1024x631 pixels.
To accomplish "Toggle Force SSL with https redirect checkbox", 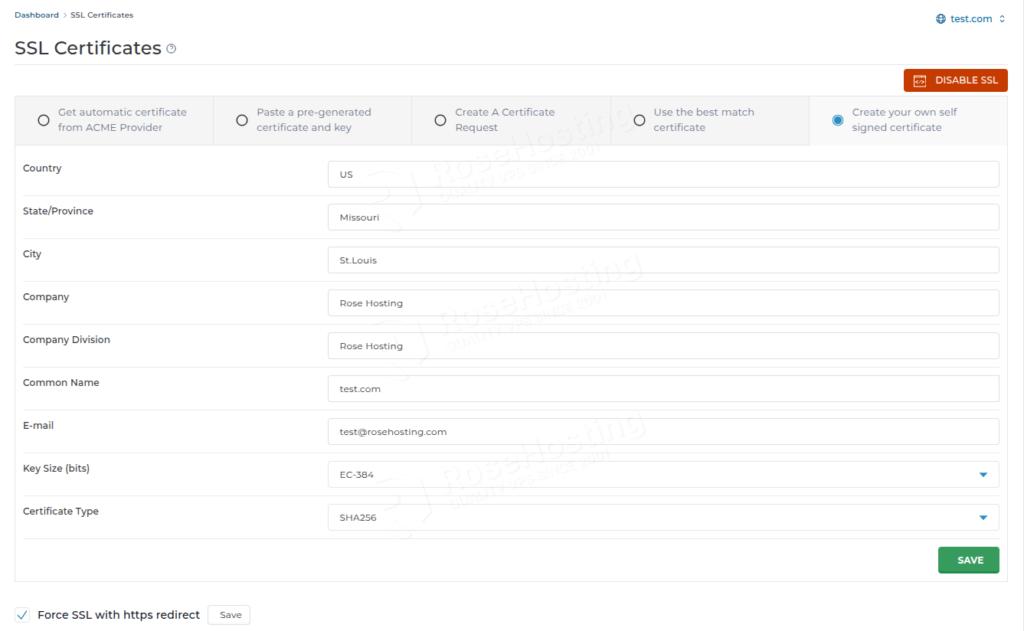I will pos(22,615).
